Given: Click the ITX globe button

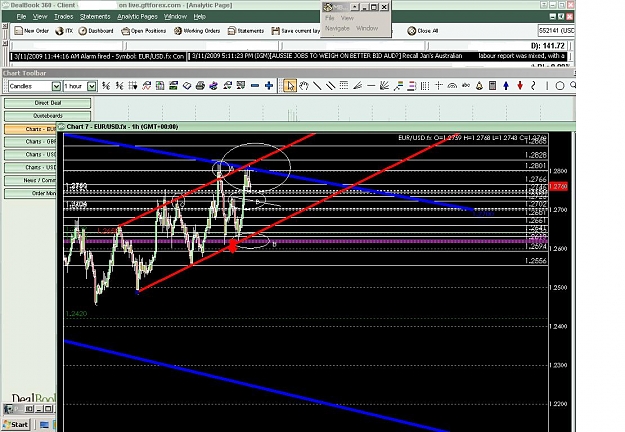Looking at the screenshot, I should coord(64,31).
